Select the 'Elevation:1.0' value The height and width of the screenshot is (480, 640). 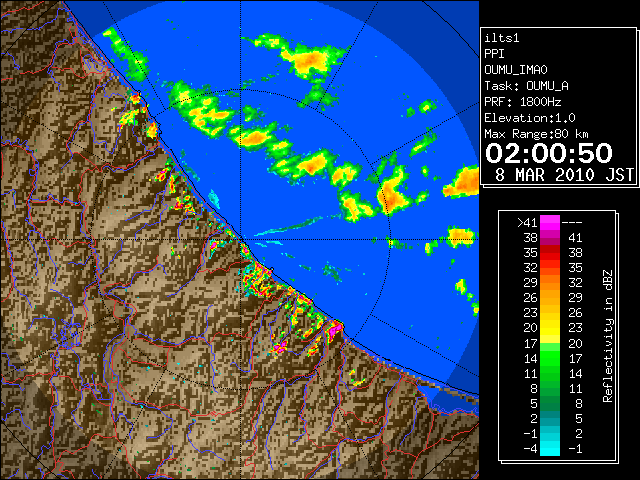[530, 118]
